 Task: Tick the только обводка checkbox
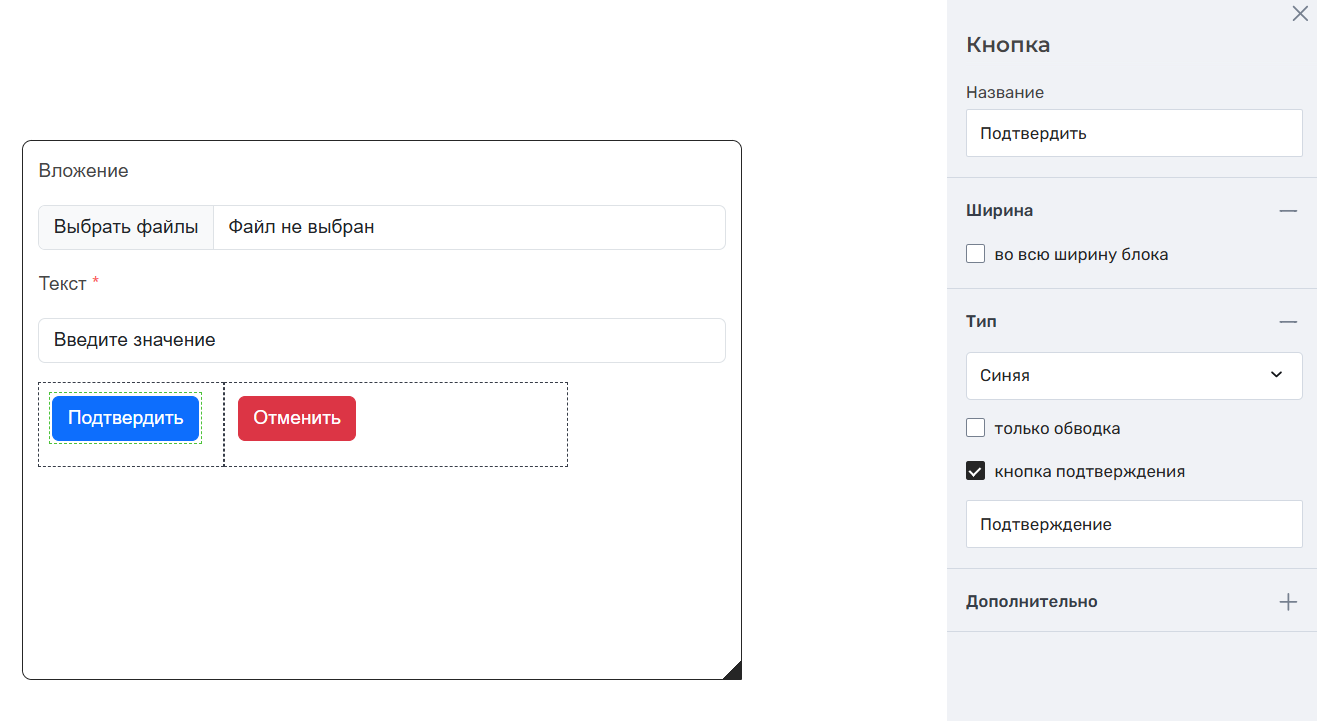coord(976,428)
